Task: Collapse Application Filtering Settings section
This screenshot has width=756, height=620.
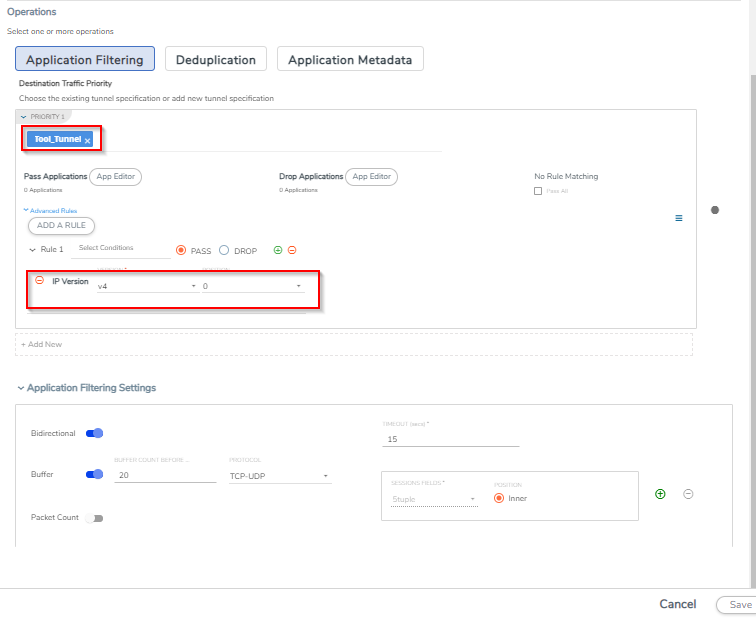Action: pos(21,388)
